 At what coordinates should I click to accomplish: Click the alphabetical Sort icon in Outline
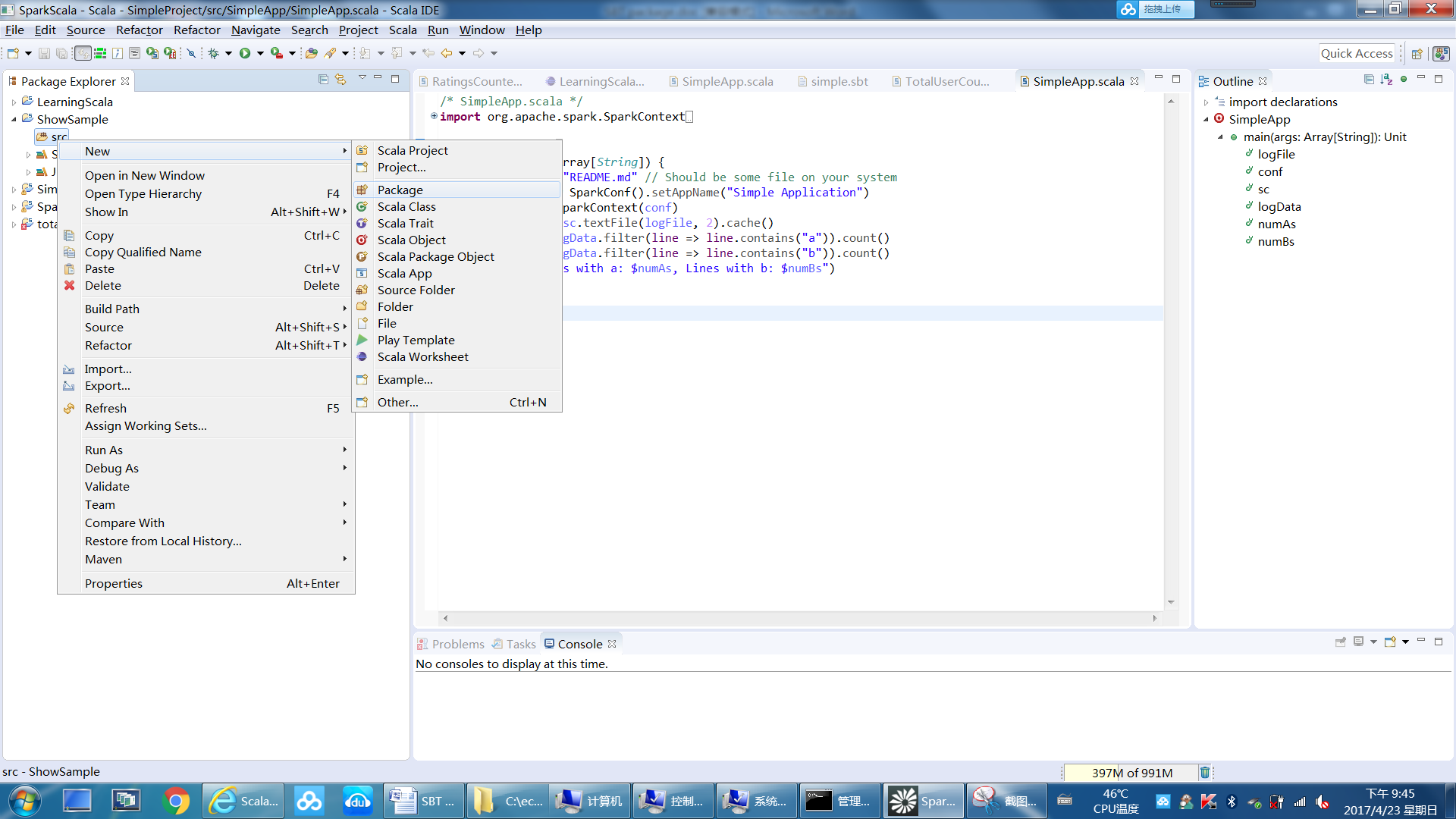[1386, 79]
